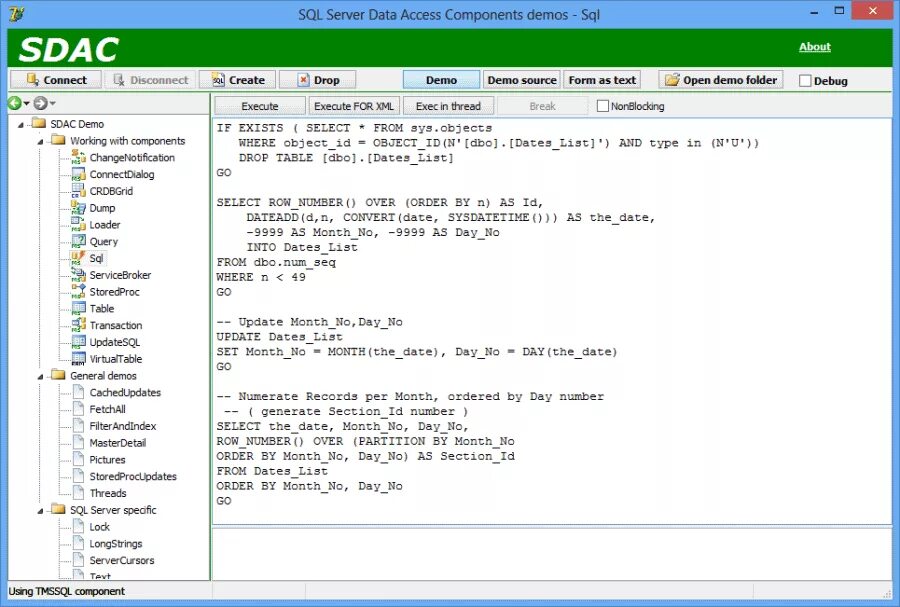This screenshot has height=607, width=900.
Task: Click the ServiceBroker demo icon
Action: tap(79, 275)
